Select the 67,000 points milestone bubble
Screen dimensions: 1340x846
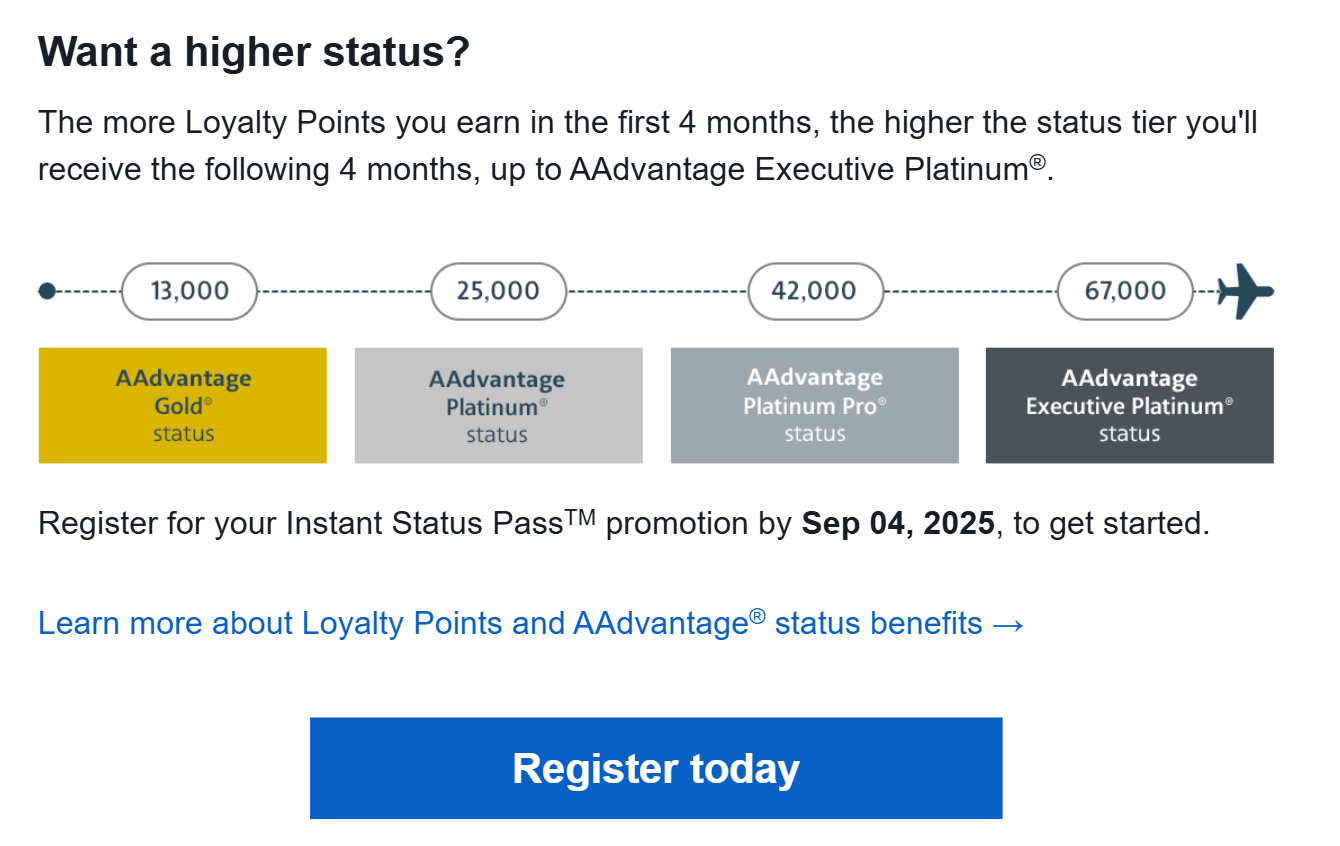(1125, 291)
